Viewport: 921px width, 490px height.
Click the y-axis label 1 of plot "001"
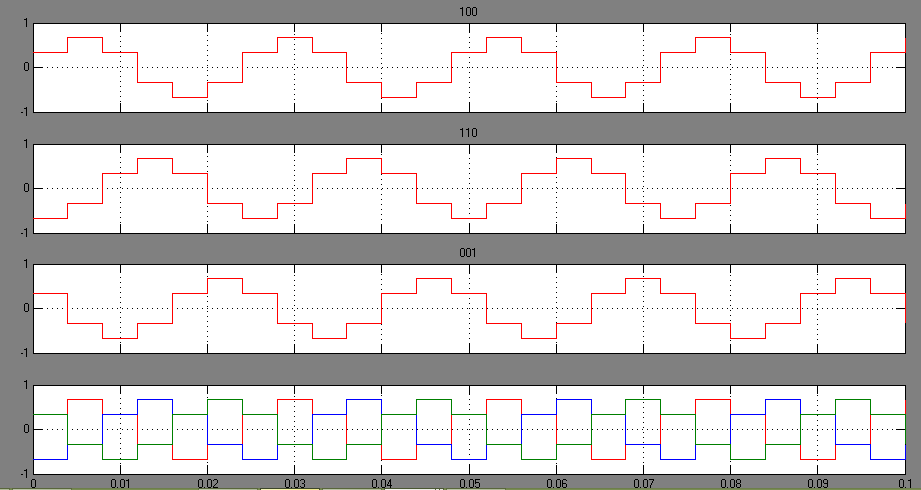[26, 264]
